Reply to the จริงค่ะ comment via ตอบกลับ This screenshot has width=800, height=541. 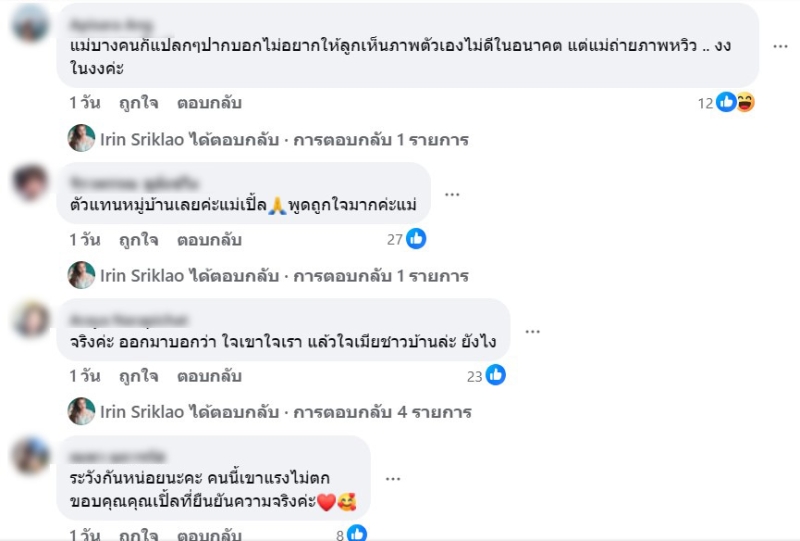click(209, 376)
